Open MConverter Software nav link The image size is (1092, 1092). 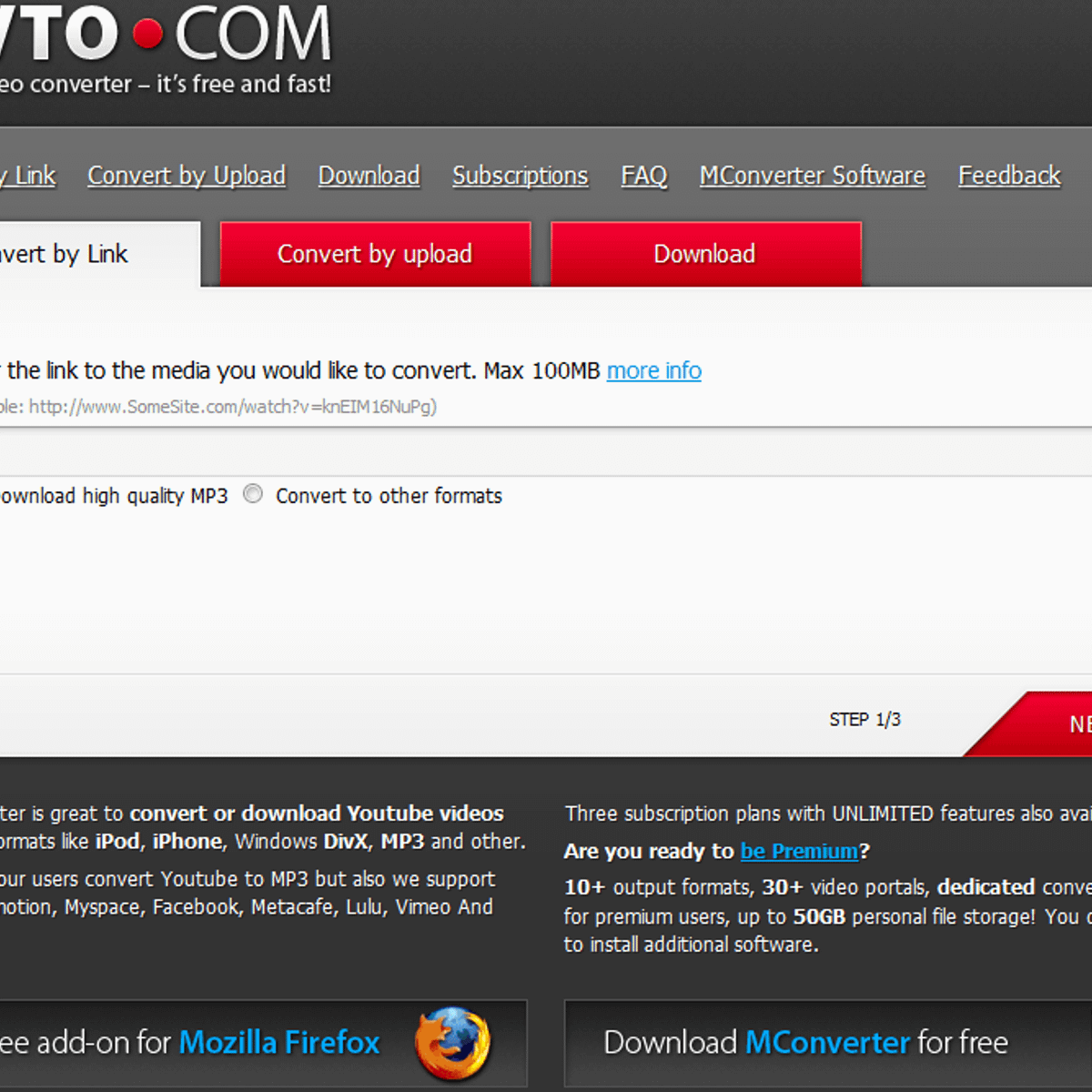813,176
